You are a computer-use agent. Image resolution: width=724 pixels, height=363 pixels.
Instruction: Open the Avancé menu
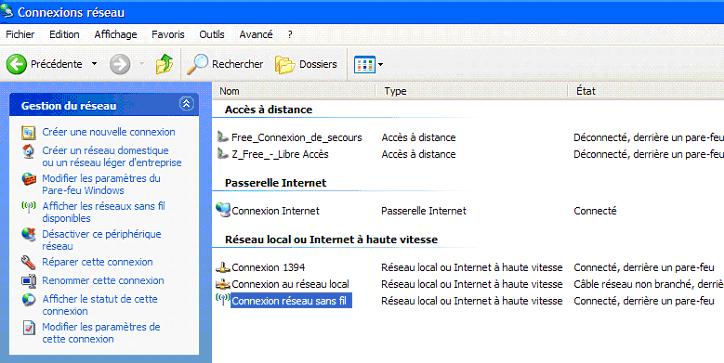click(x=256, y=35)
